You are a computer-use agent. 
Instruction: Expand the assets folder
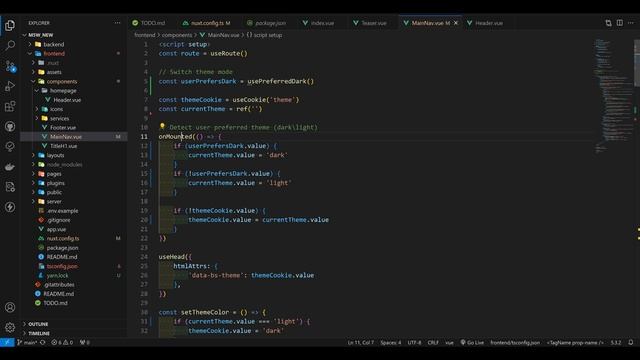[x=54, y=72]
